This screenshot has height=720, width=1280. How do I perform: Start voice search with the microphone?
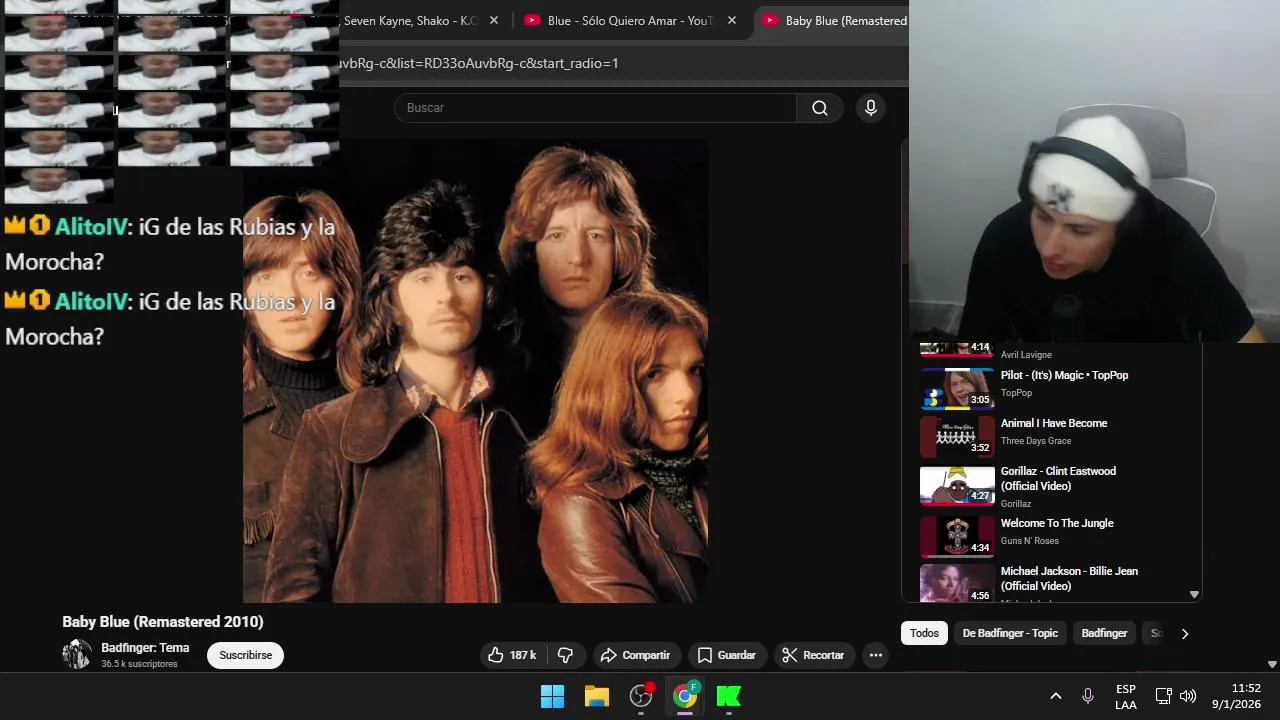871,108
